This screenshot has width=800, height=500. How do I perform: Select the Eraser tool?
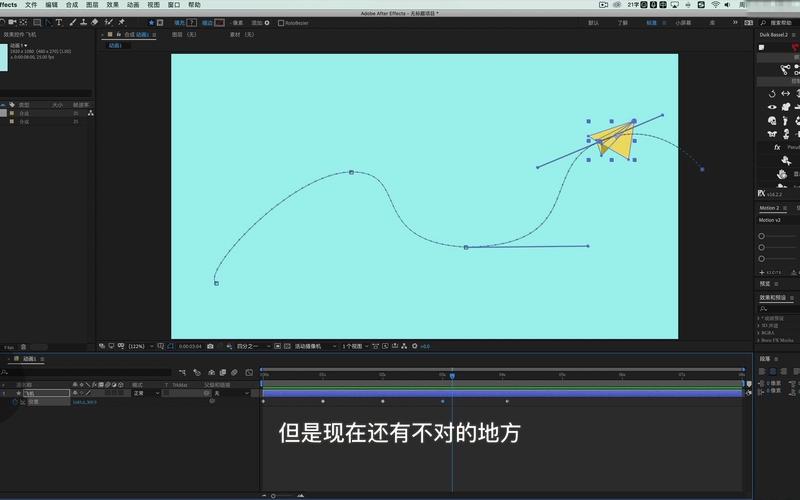coord(94,22)
